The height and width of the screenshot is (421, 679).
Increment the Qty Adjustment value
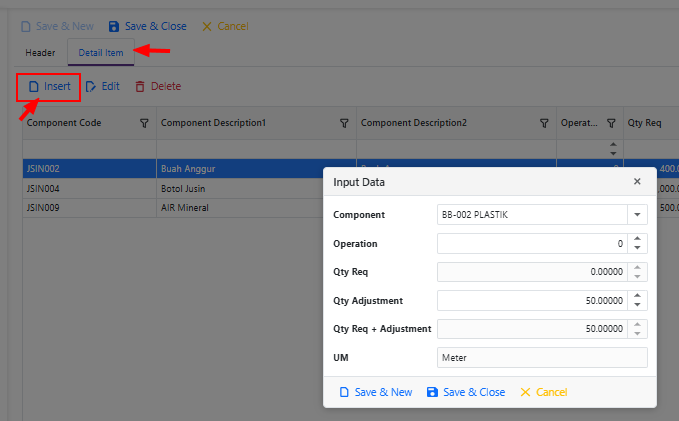tap(637, 296)
